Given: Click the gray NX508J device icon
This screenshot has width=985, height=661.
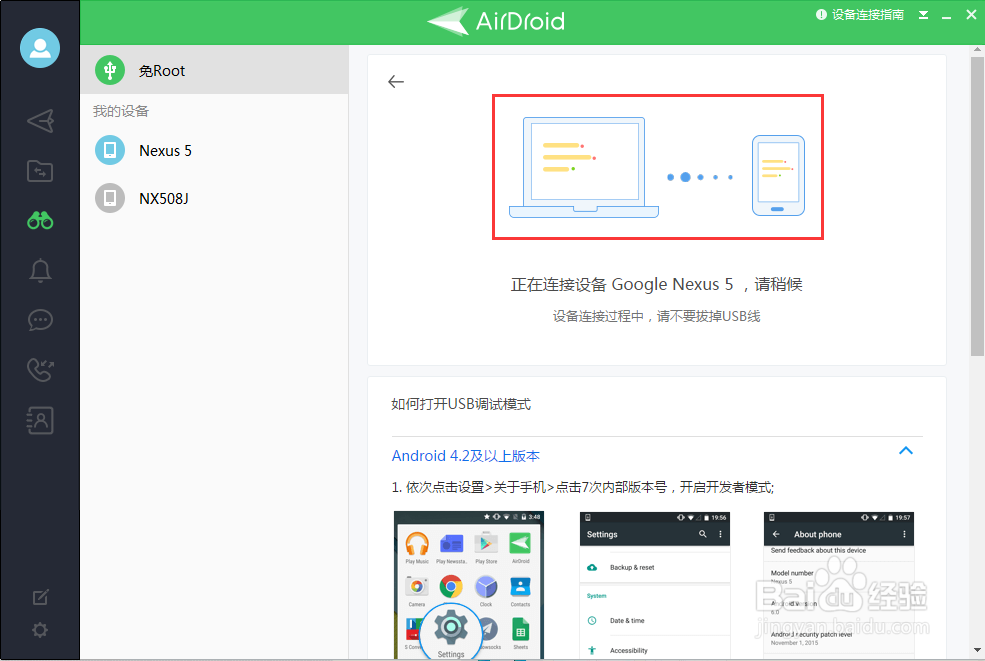Looking at the screenshot, I should 110,198.
